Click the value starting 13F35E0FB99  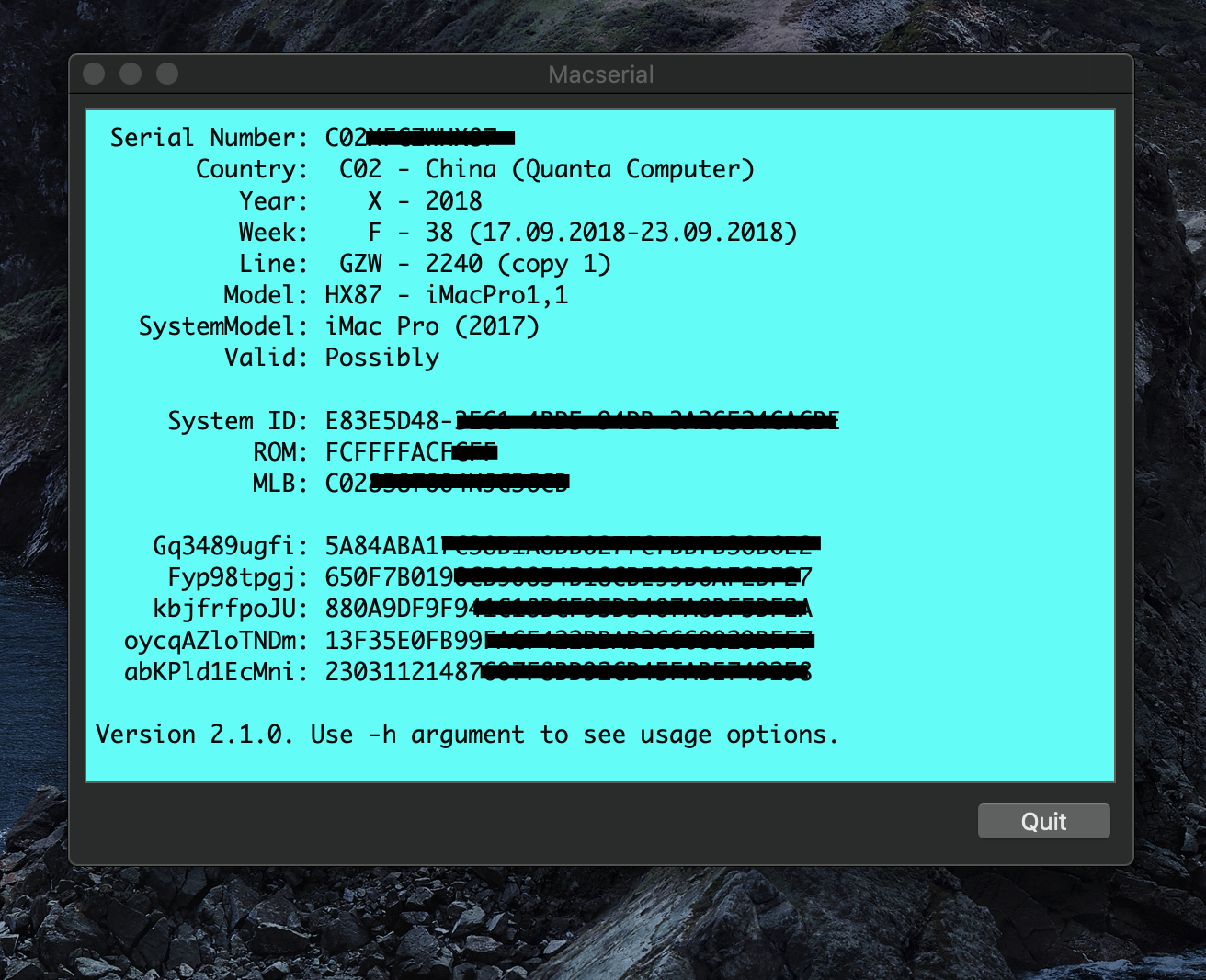[x=570, y=641]
